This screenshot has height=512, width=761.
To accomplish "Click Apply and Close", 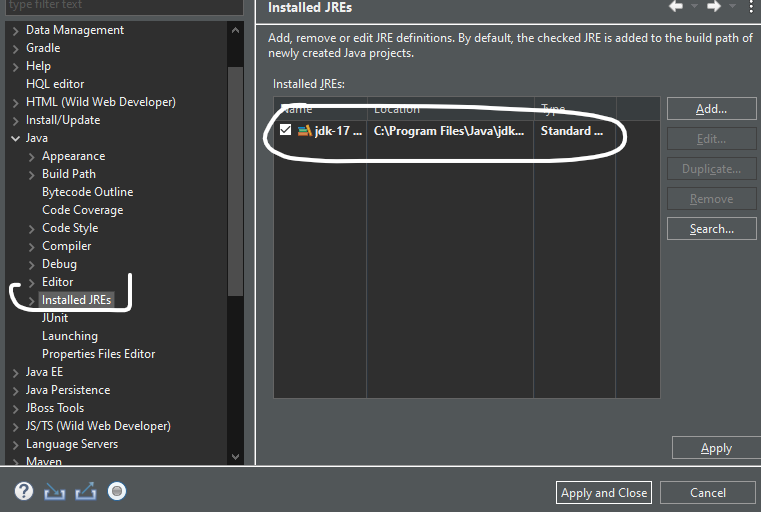I will [604, 492].
